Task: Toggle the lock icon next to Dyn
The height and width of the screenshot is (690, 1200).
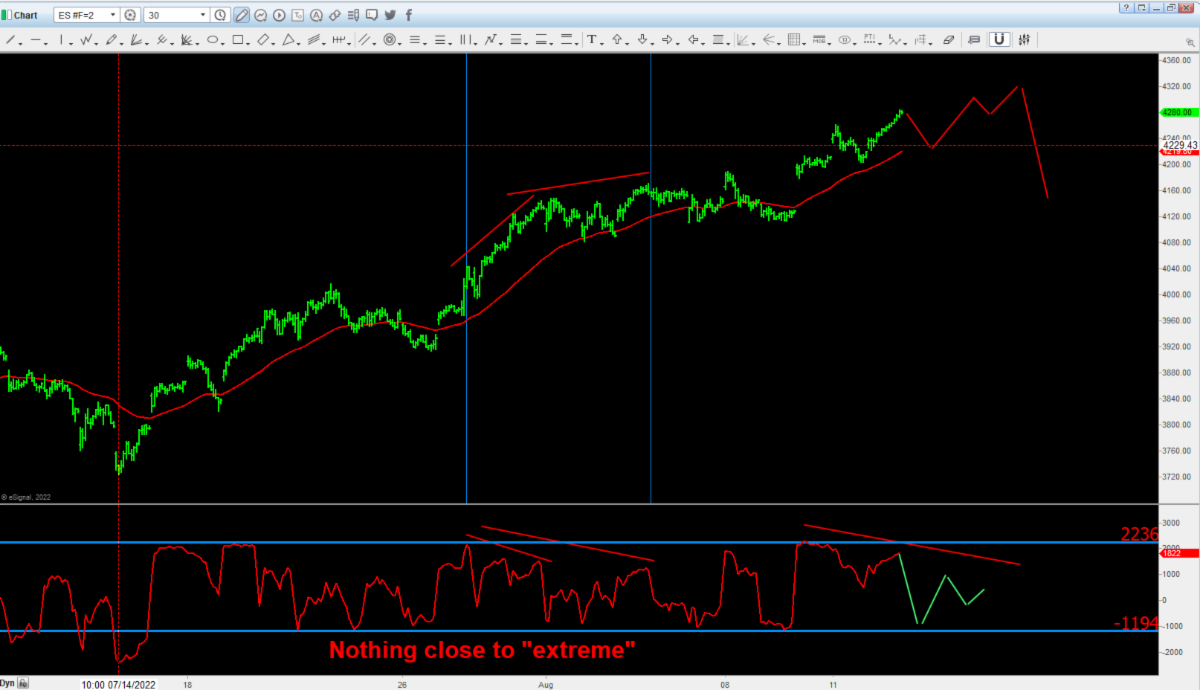Action: 23,682
